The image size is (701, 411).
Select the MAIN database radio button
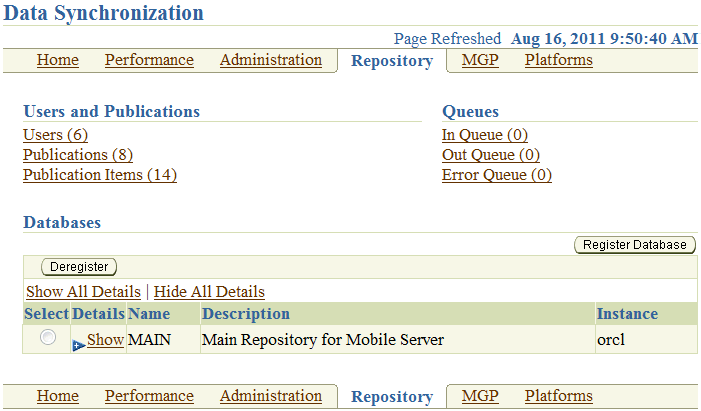coord(48,337)
